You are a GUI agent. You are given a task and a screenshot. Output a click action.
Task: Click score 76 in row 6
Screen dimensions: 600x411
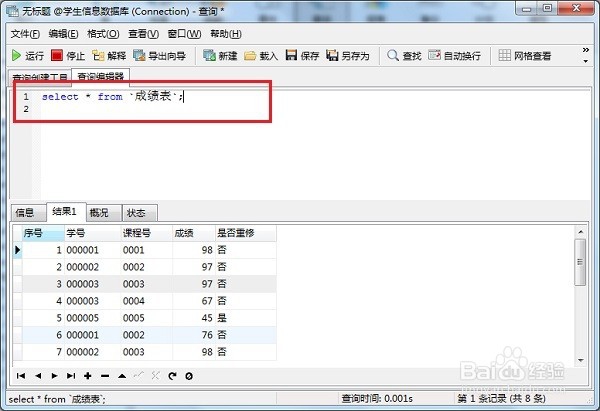194,335
